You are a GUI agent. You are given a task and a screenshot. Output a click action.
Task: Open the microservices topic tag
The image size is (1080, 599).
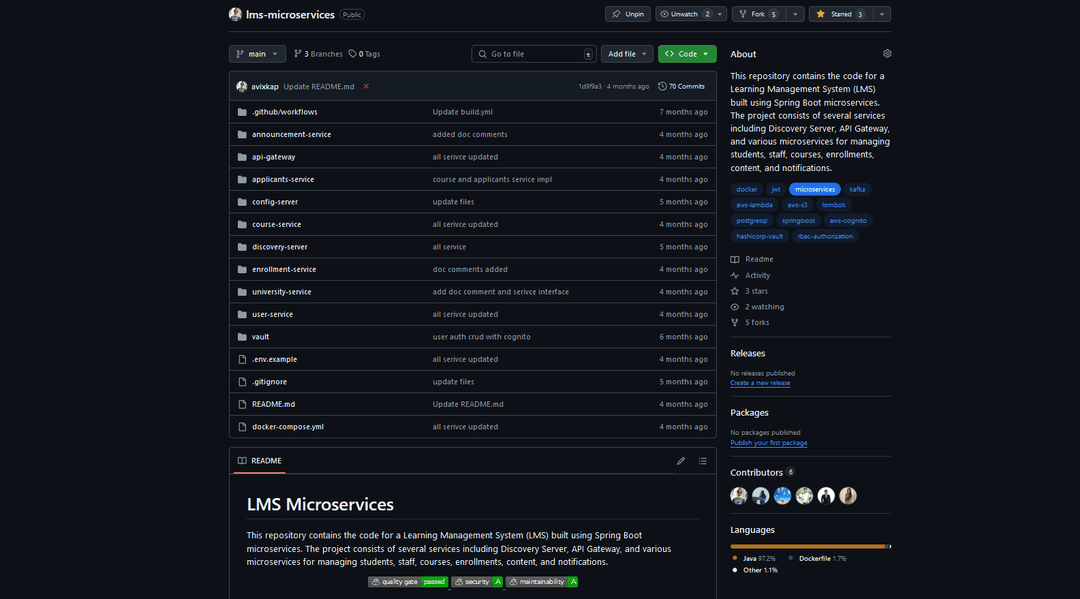click(814, 188)
